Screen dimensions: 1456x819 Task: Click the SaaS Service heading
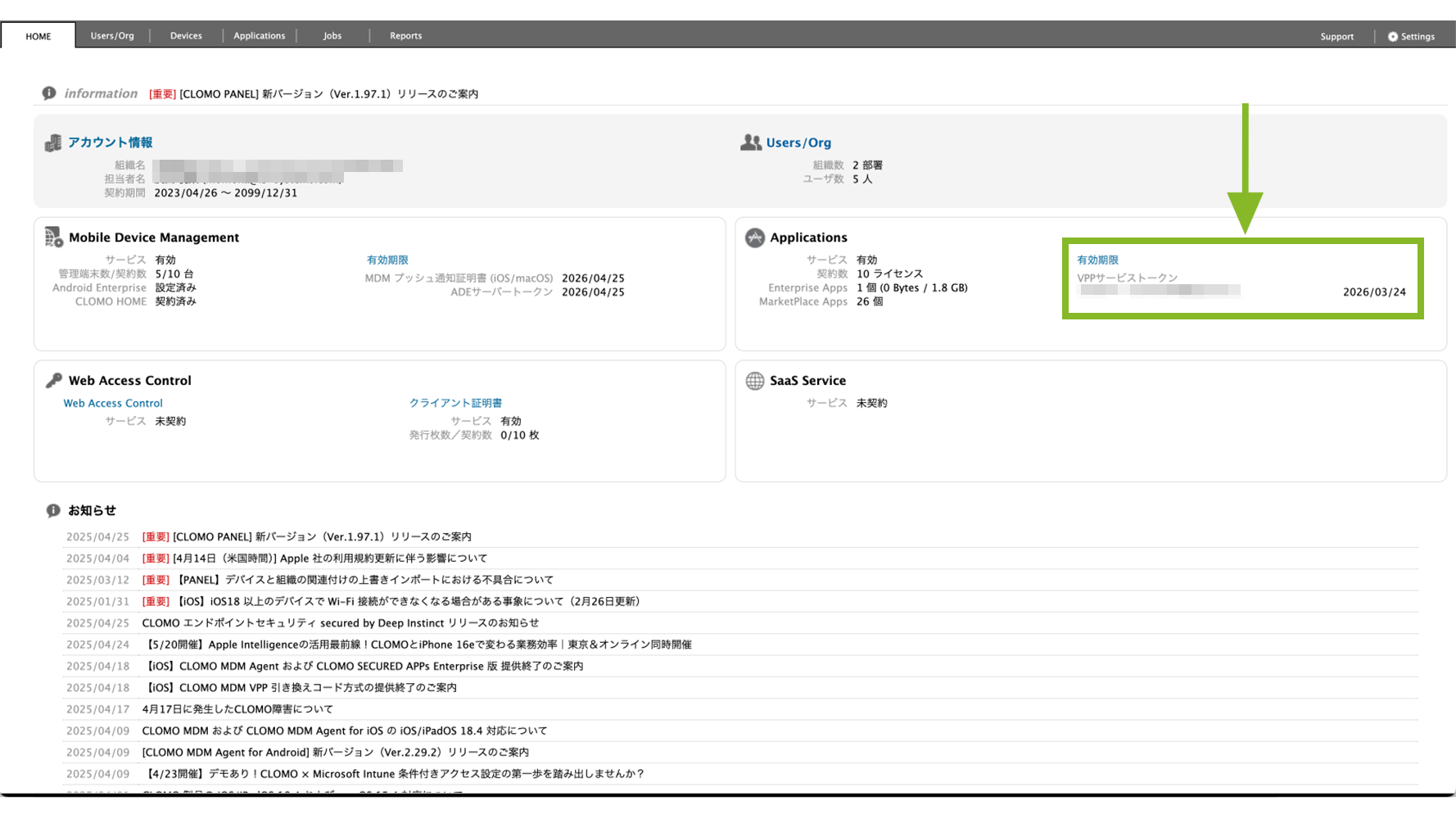point(807,381)
